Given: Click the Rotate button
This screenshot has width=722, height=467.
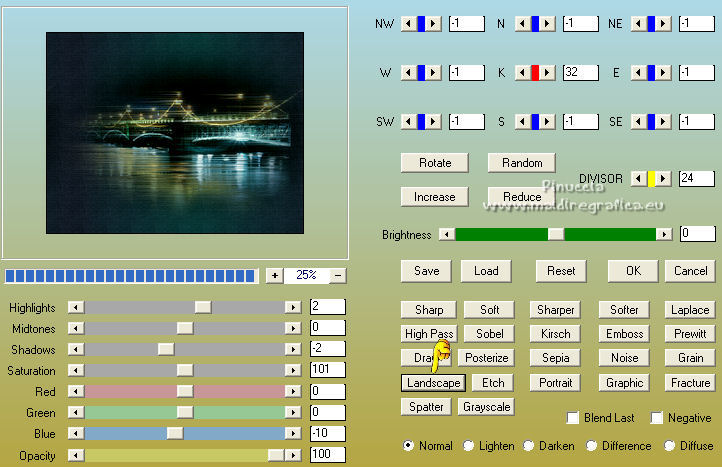Looking at the screenshot, I should pos(435,163).
